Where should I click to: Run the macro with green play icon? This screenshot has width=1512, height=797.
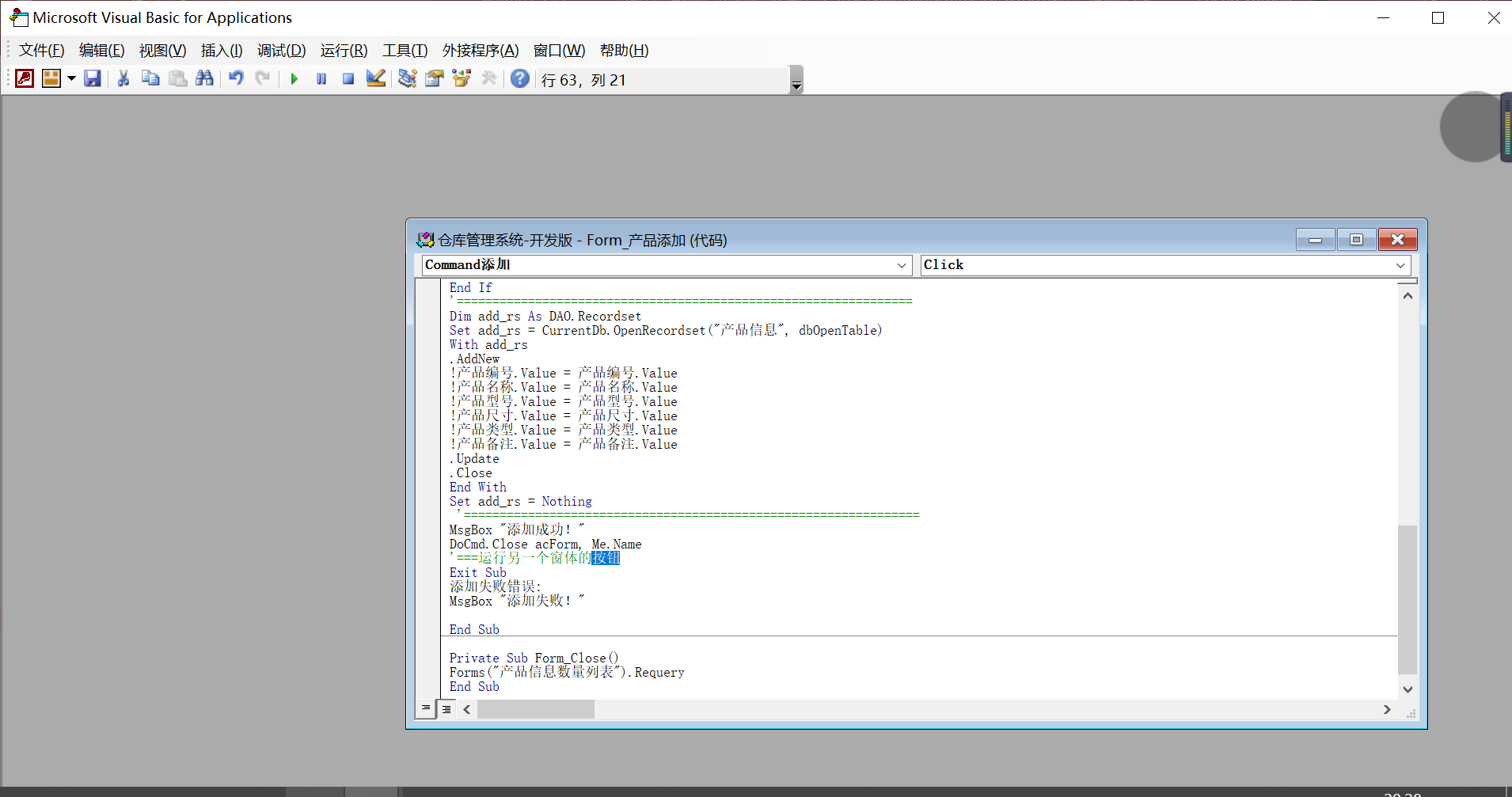pyautogui.click(x=294, y=78)
